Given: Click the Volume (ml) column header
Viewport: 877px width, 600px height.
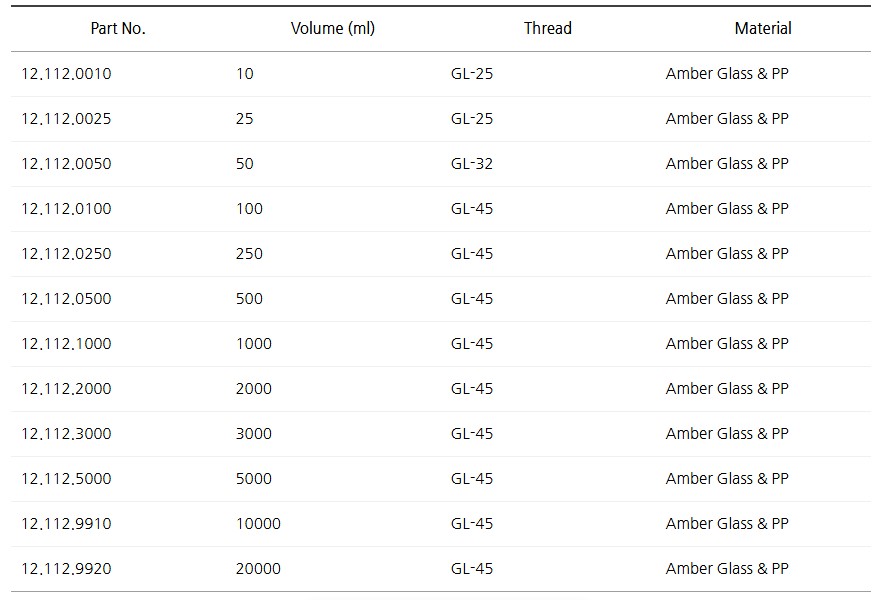Looking at the screenshot, I should tap(333, 29).
